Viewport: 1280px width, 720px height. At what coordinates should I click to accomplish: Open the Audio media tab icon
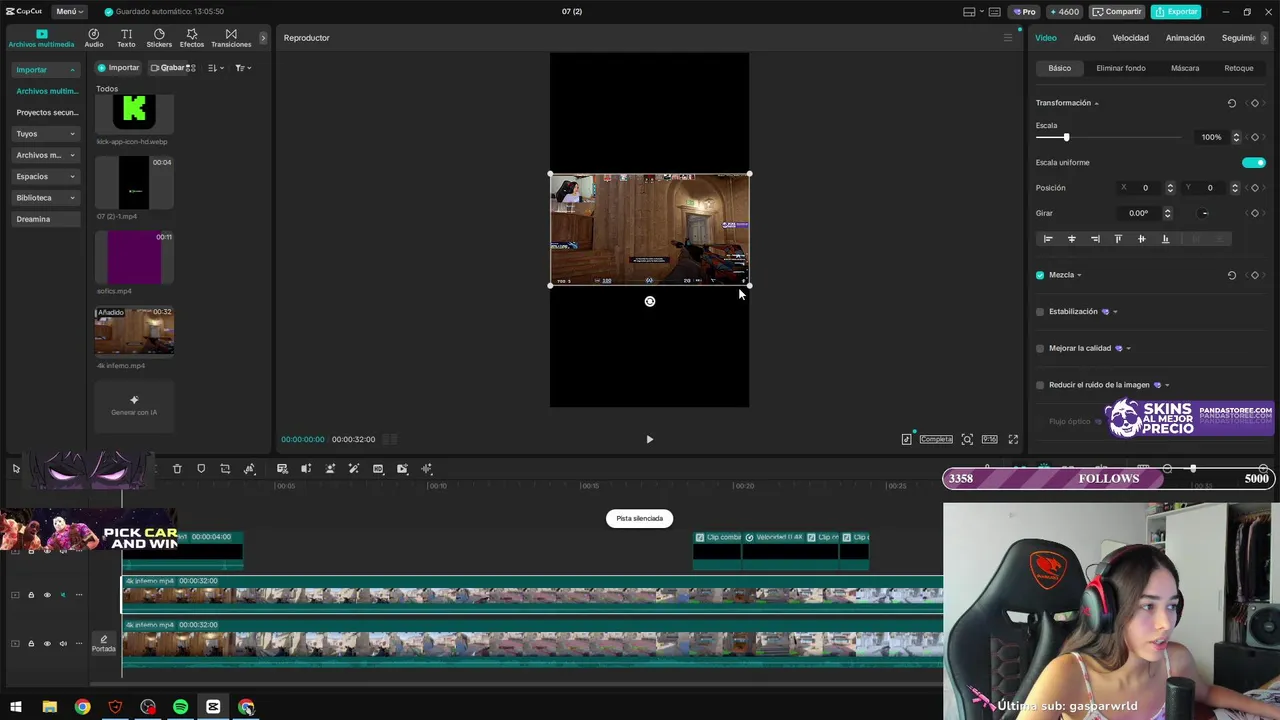[94, 38]
